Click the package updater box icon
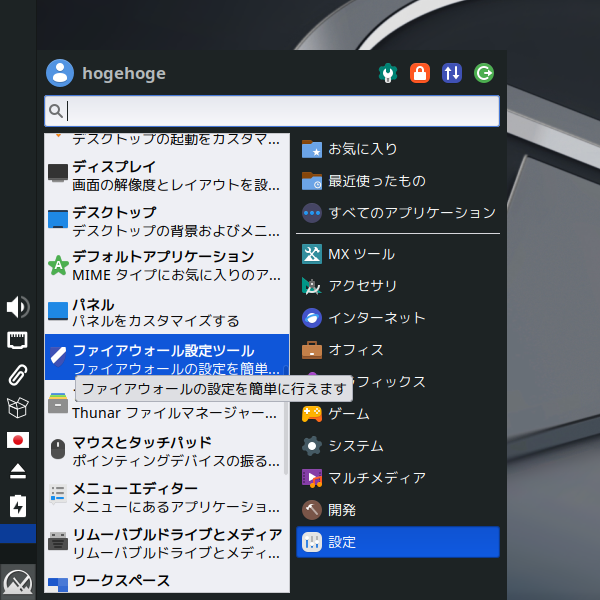The image size is (600, 600). [x=18, y=407]
